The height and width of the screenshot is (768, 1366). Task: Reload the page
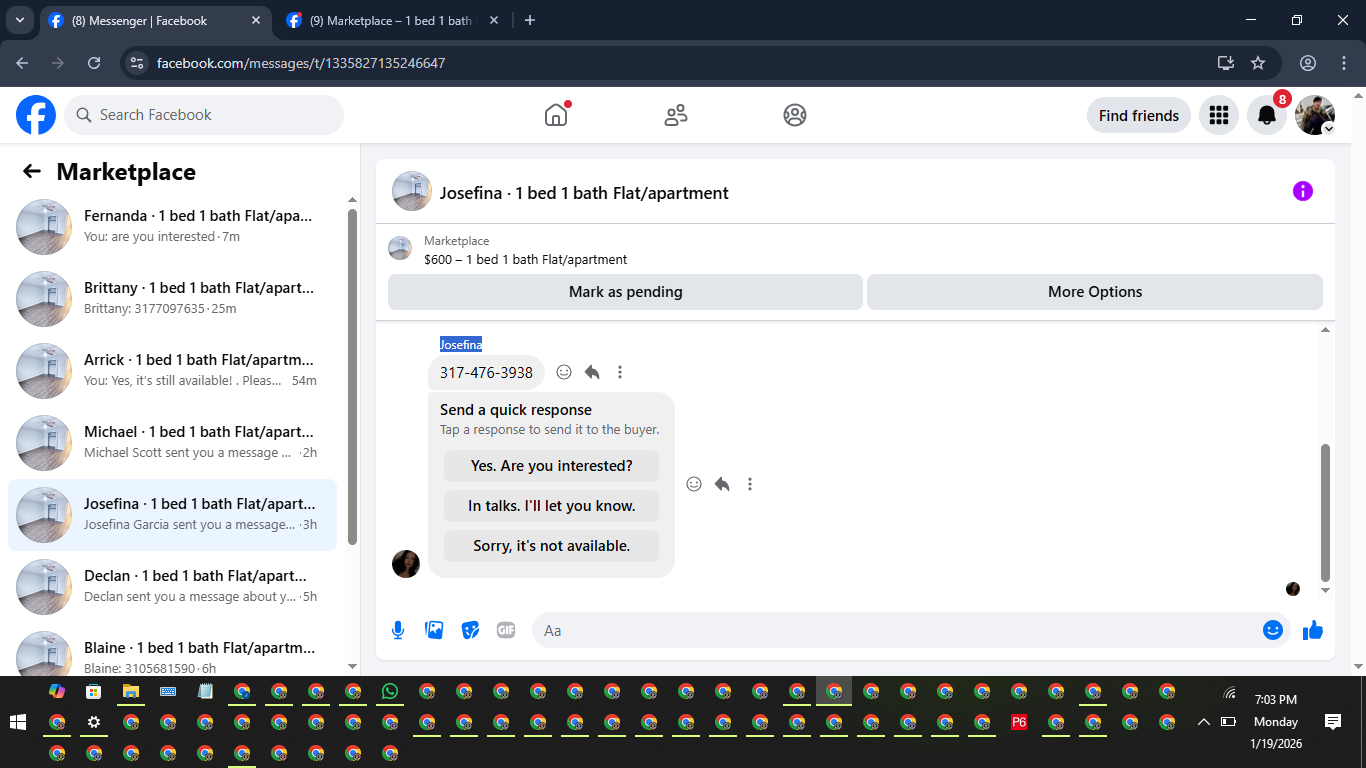94,62
